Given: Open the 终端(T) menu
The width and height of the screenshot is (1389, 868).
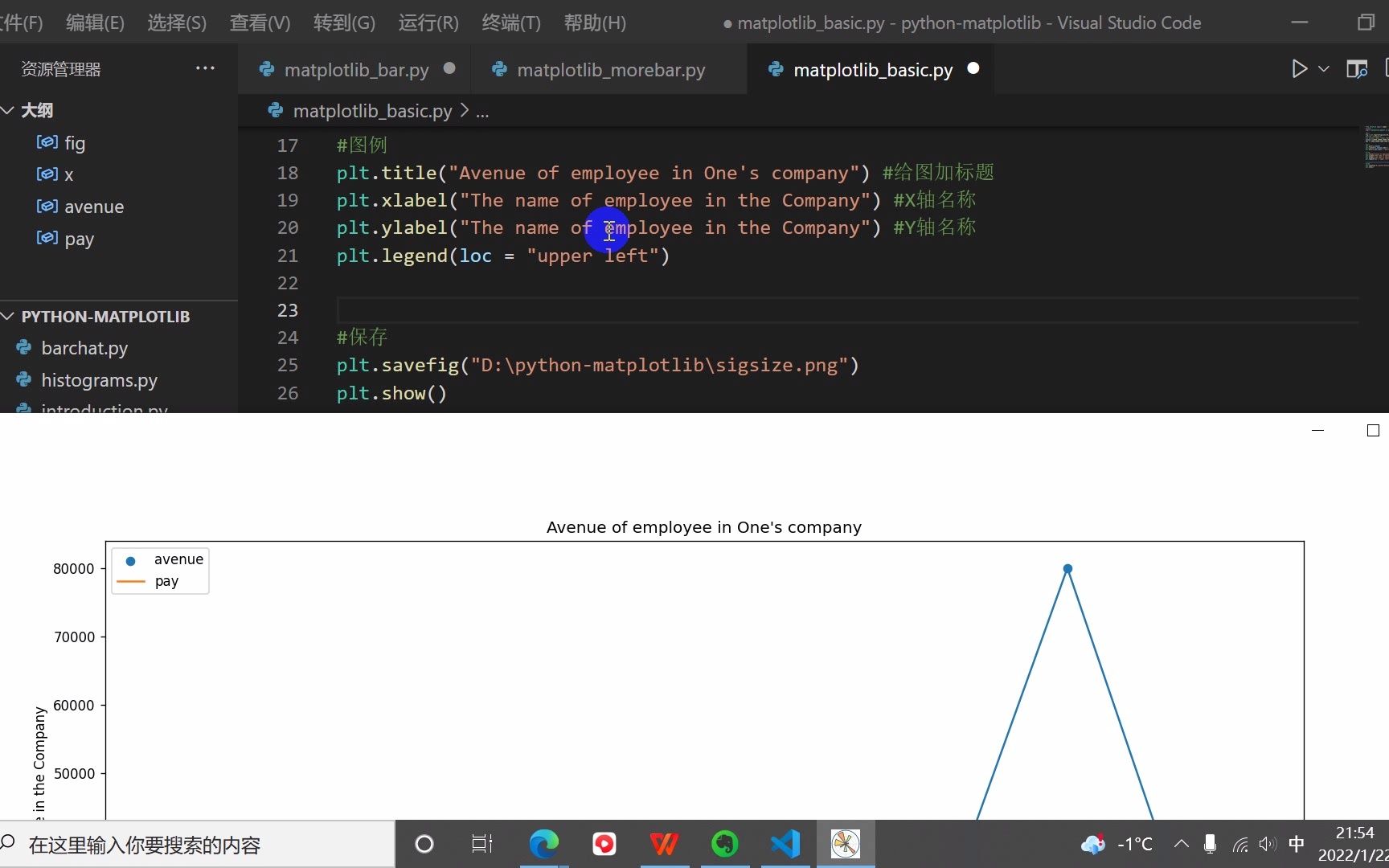Looking at the screenshot, I should coord(511,23).
